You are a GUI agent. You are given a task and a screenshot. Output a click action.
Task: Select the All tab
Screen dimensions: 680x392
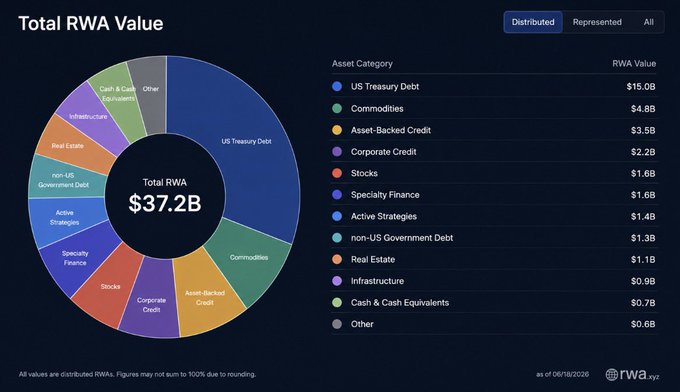[648, 22]
